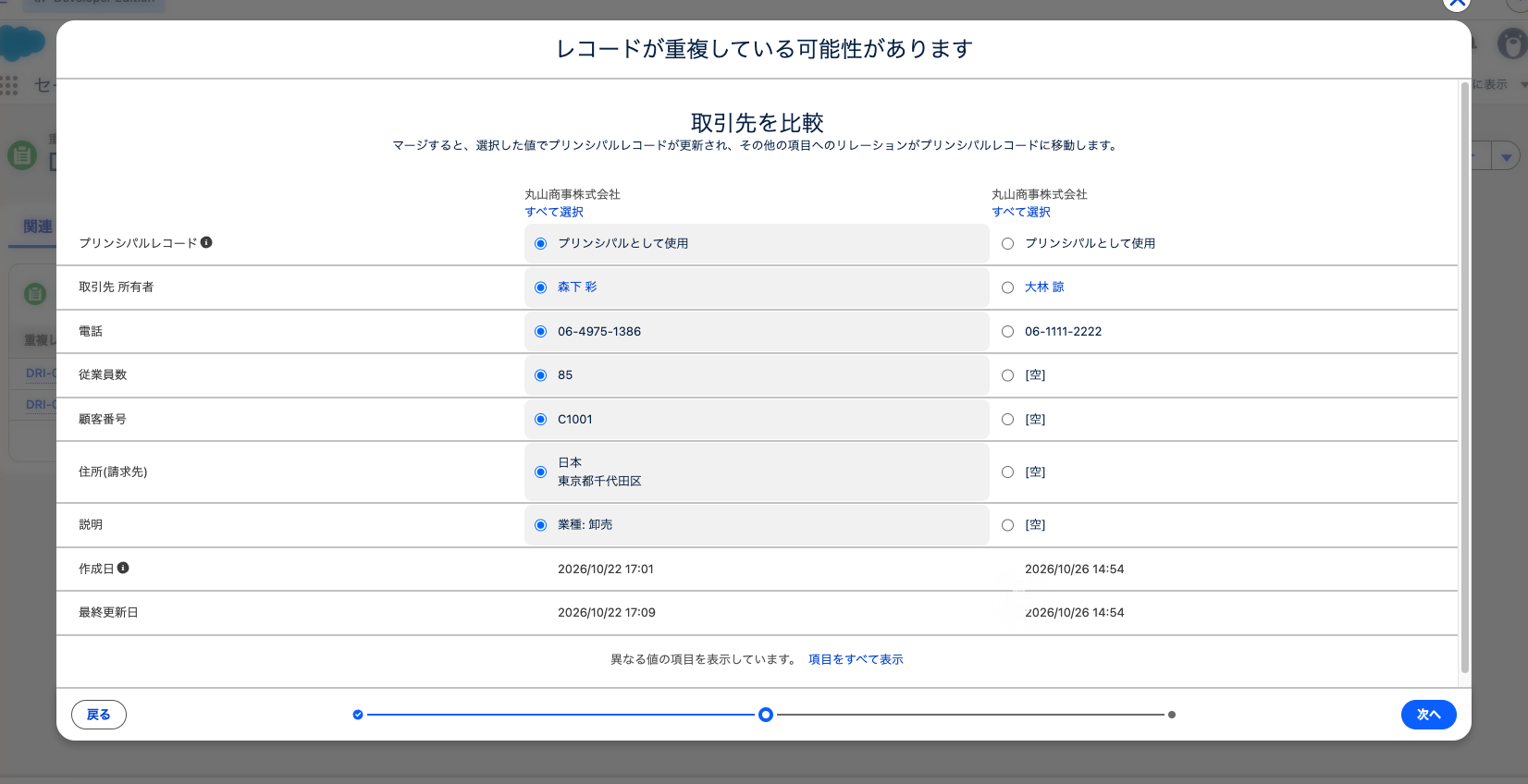Click info icon beside プリンシパルレコード

(206, 242)
